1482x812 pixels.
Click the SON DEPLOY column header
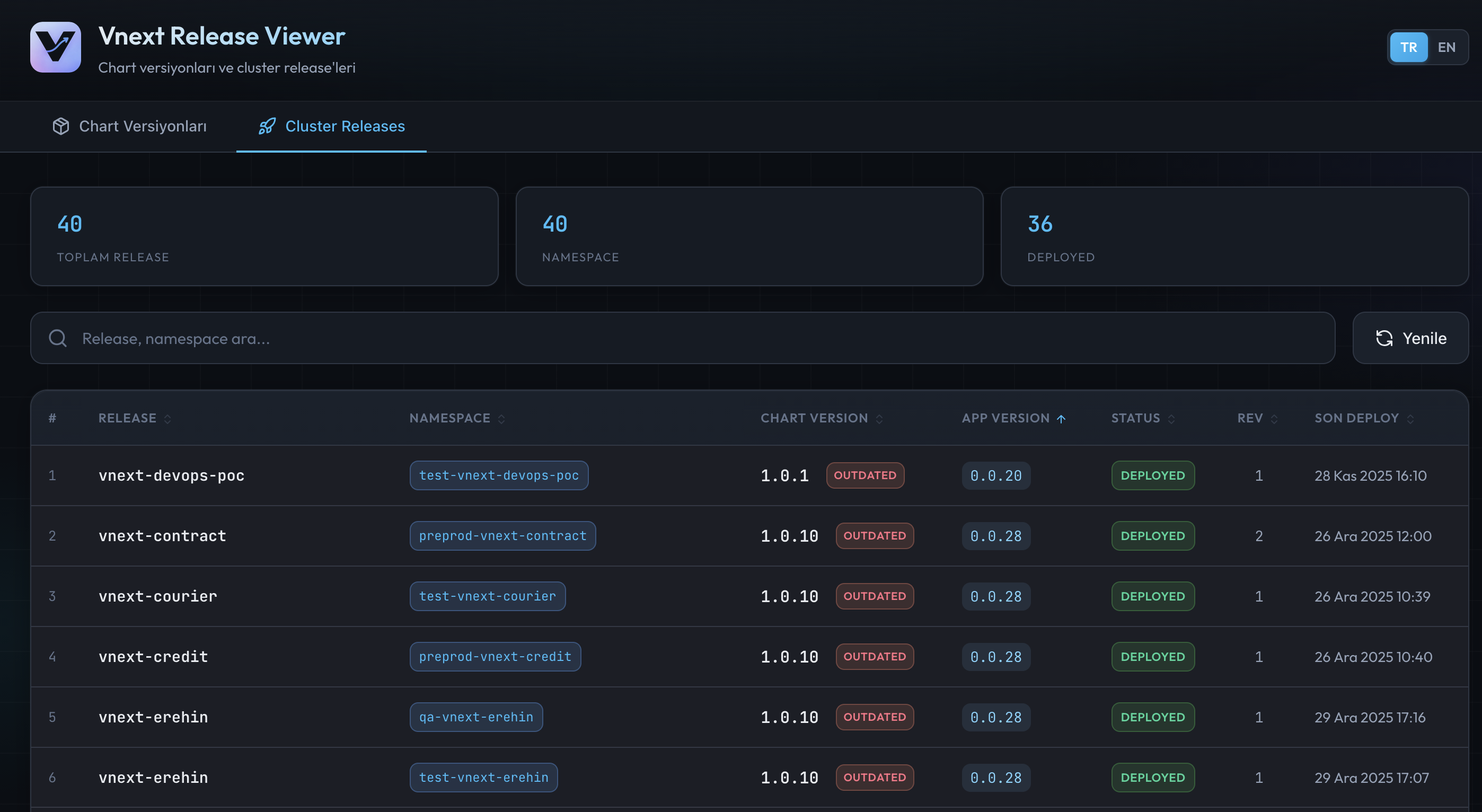pyautogui.click(x=1356, y=418)
